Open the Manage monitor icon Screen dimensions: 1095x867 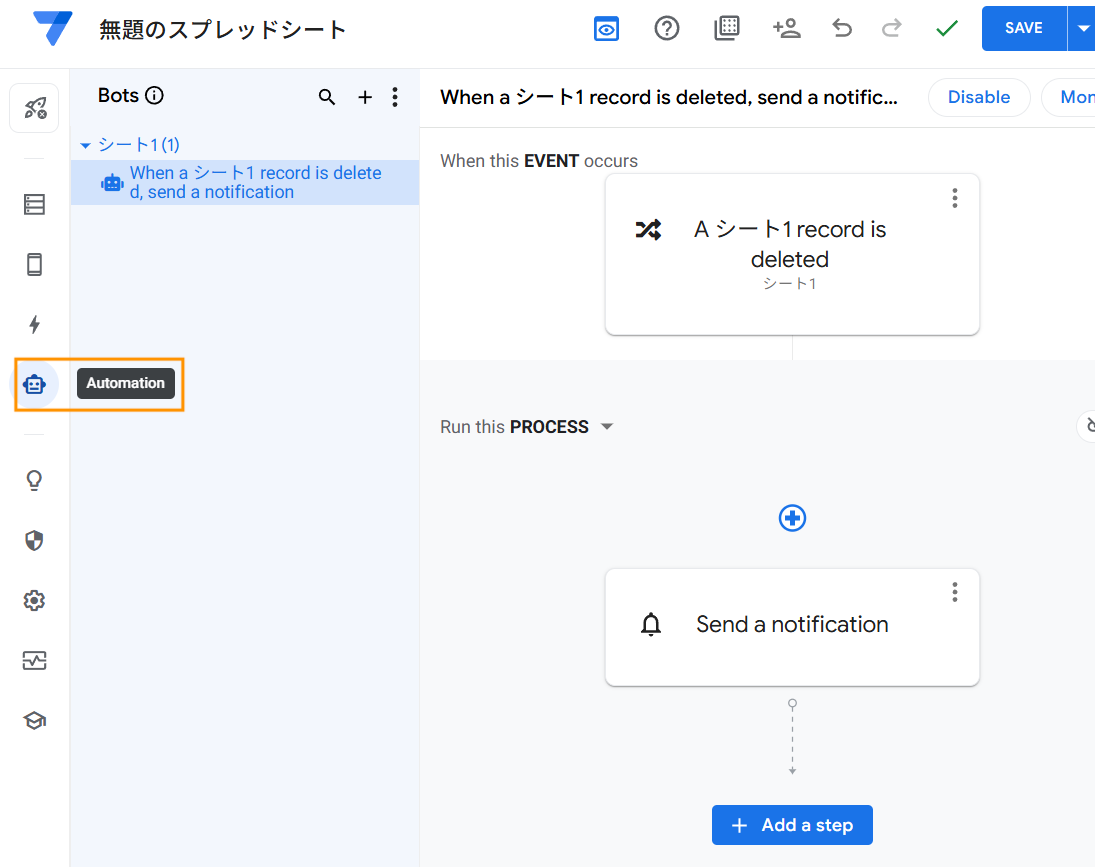tap(34, 661)
